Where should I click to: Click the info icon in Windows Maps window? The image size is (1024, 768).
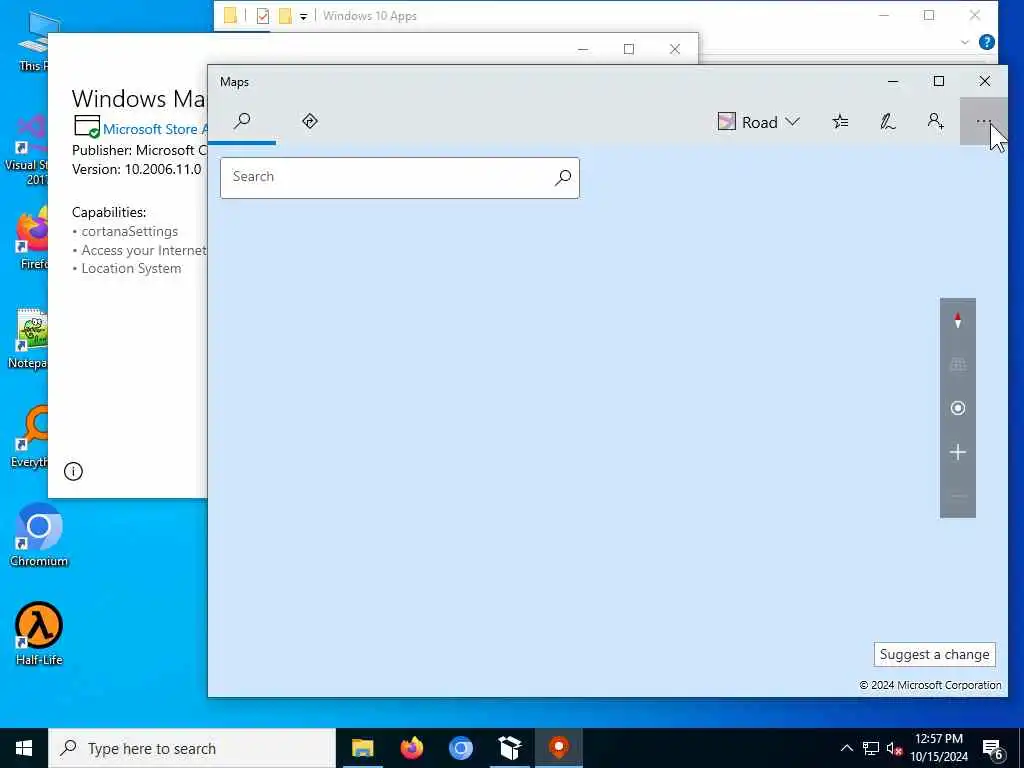click(x=73, y=472)
